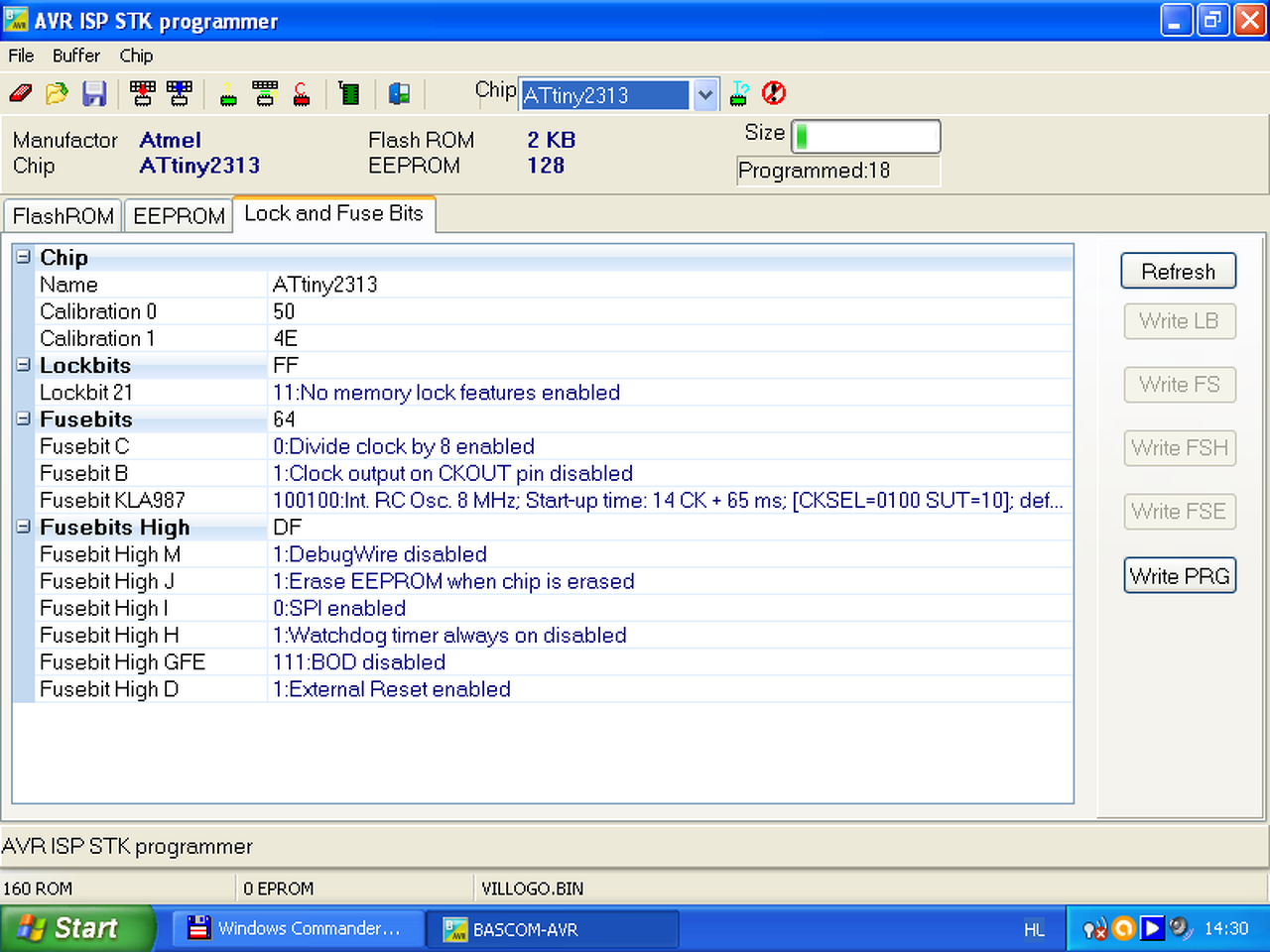The image size is (1270, 952).
Task: Open a file with the yellow folder icon
Action: (58, 94)
